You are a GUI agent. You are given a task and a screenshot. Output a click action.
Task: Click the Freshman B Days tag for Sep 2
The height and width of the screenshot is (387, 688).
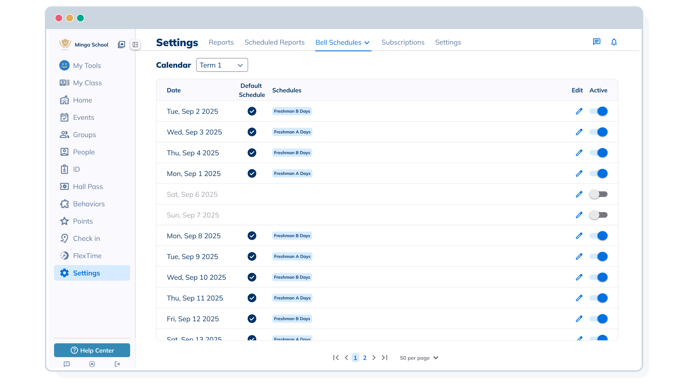point(292,111)
